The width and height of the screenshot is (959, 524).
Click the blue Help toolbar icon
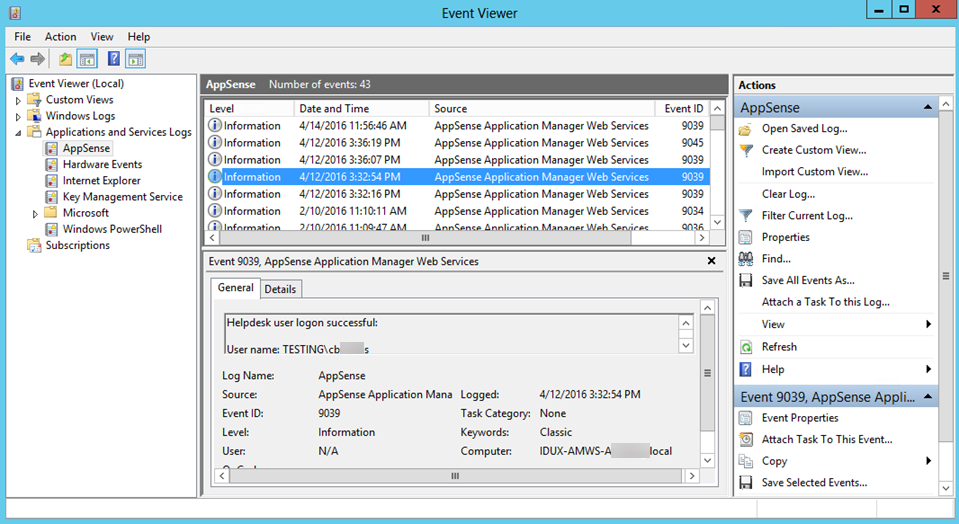point(113,59)
